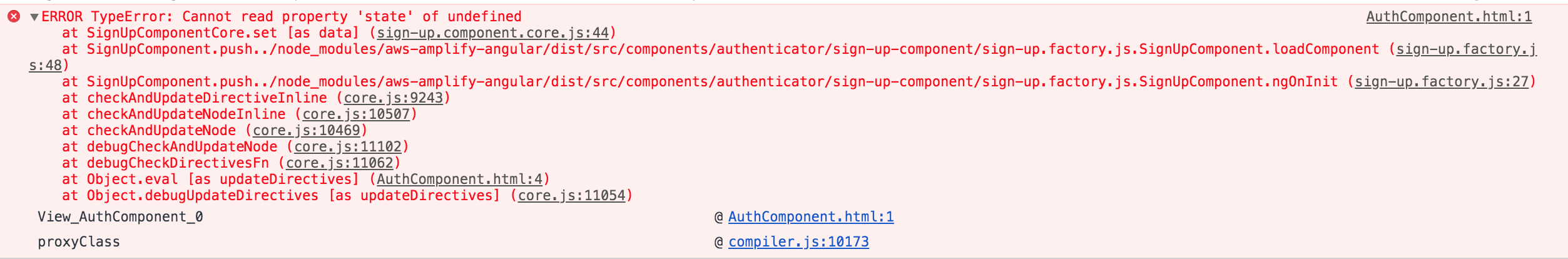Click the checkAndUpdateDirectiveInline frame text

[207, 98]
